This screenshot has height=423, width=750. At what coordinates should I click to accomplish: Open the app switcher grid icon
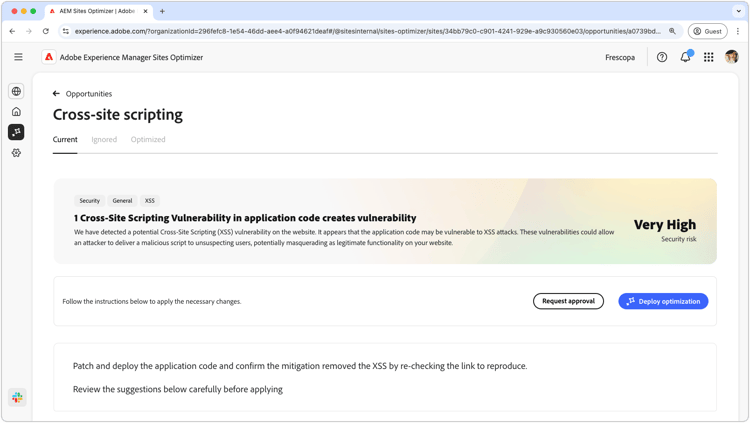pyautogui.click(x=708, y=57)
